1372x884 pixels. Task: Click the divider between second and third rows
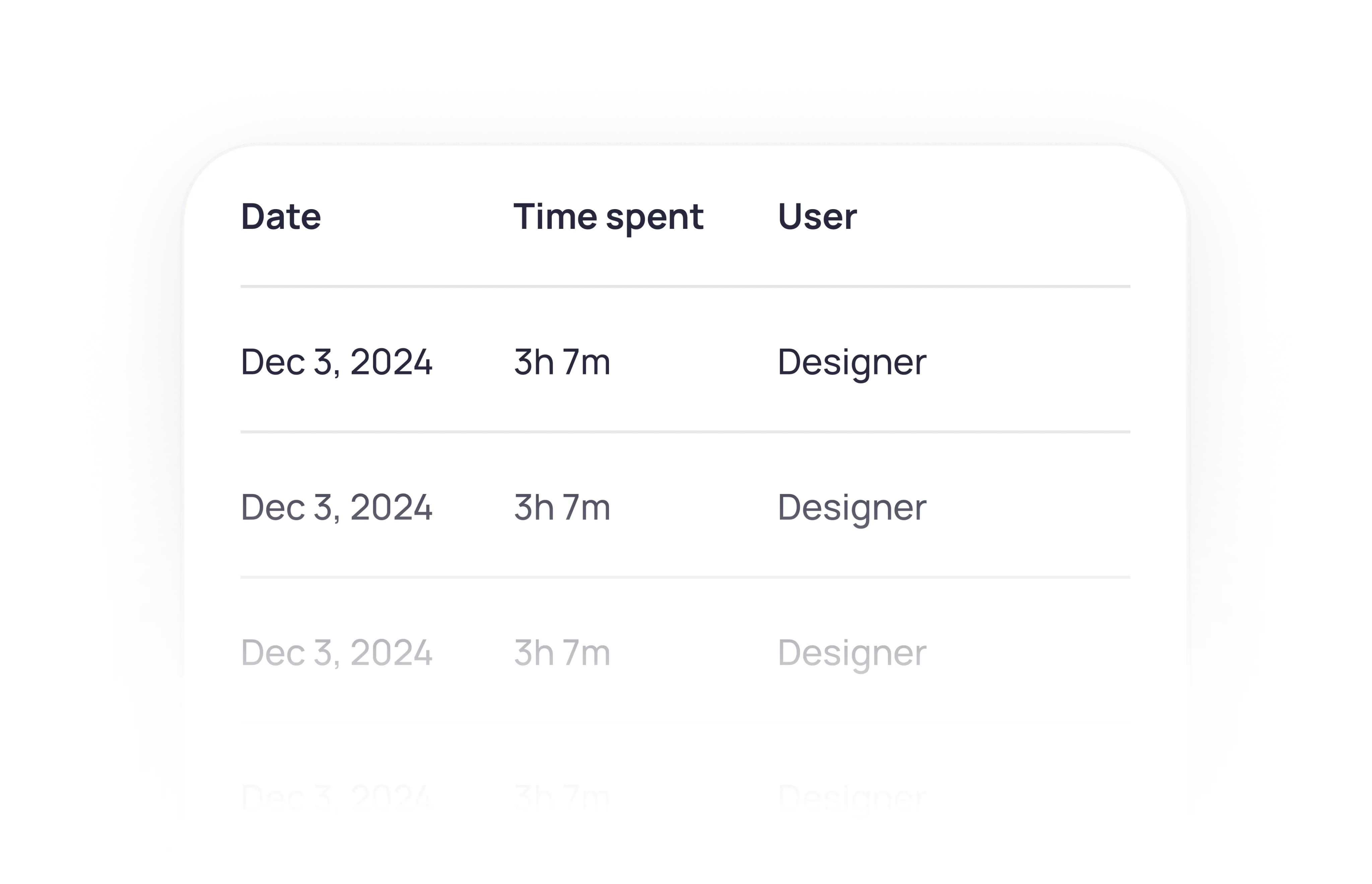685,577
